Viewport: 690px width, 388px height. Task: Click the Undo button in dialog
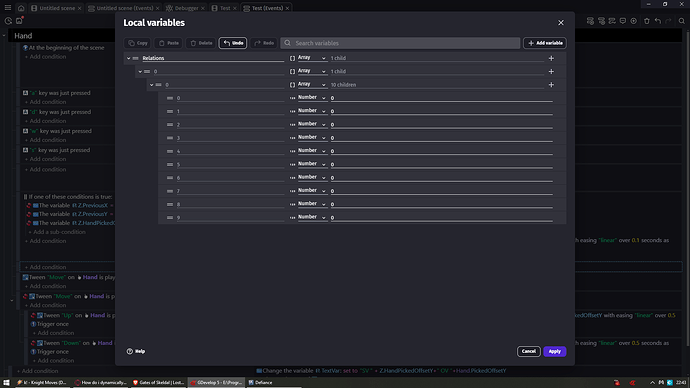pos(233,43)
